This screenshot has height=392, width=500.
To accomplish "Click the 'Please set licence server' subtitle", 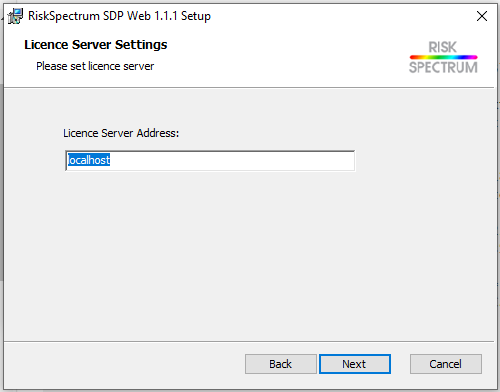I will tap(95, 66).
